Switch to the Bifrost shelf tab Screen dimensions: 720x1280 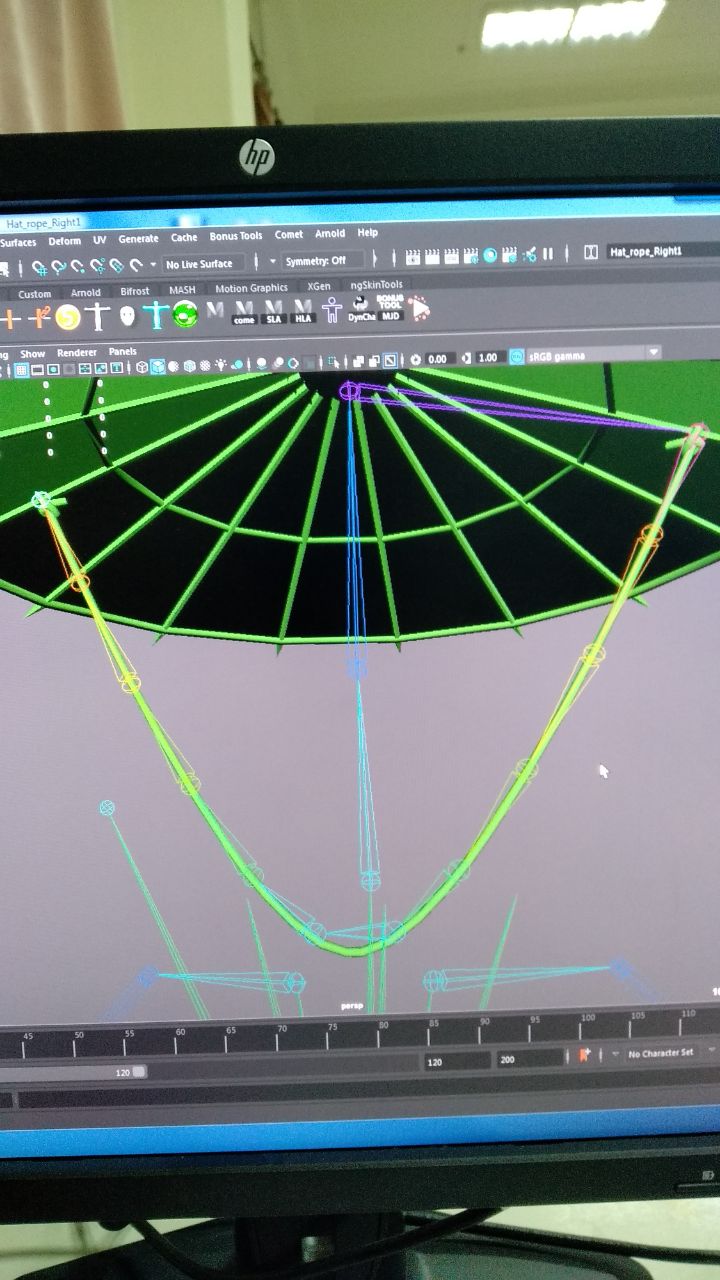pyautogui.click(x=135, y=291)
